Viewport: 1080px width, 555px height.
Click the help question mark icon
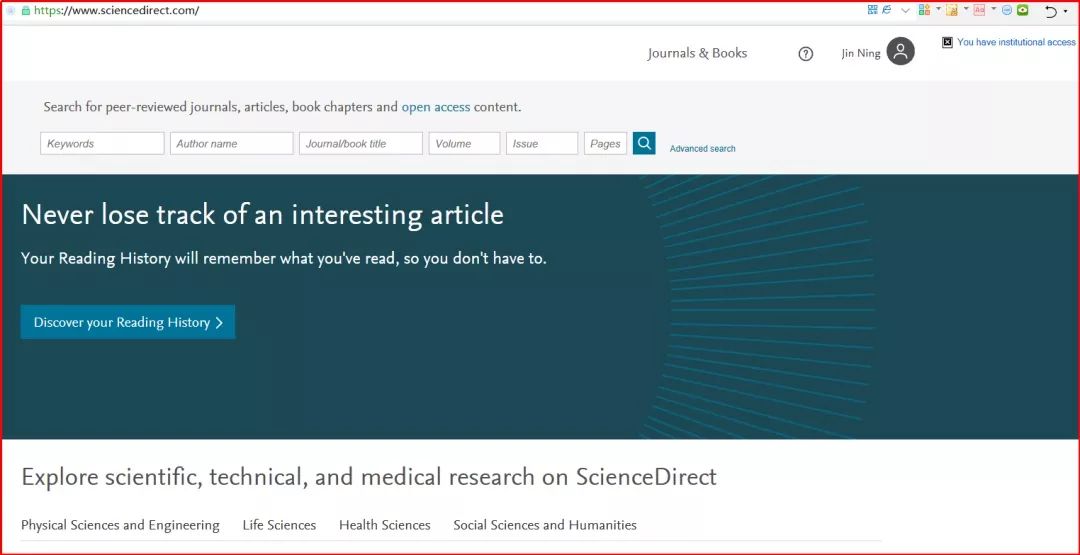pos(806,54)
